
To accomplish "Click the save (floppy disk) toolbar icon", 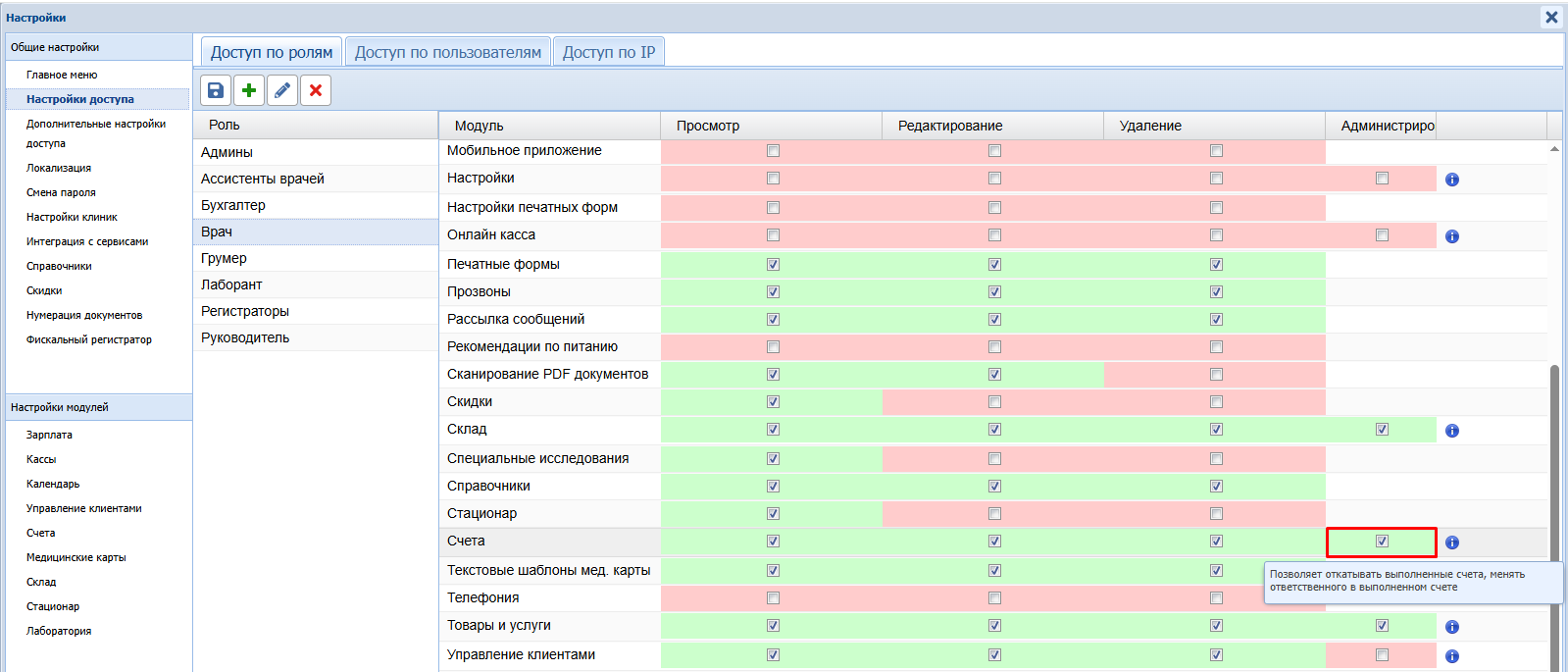I will click(x=216, y=90).
